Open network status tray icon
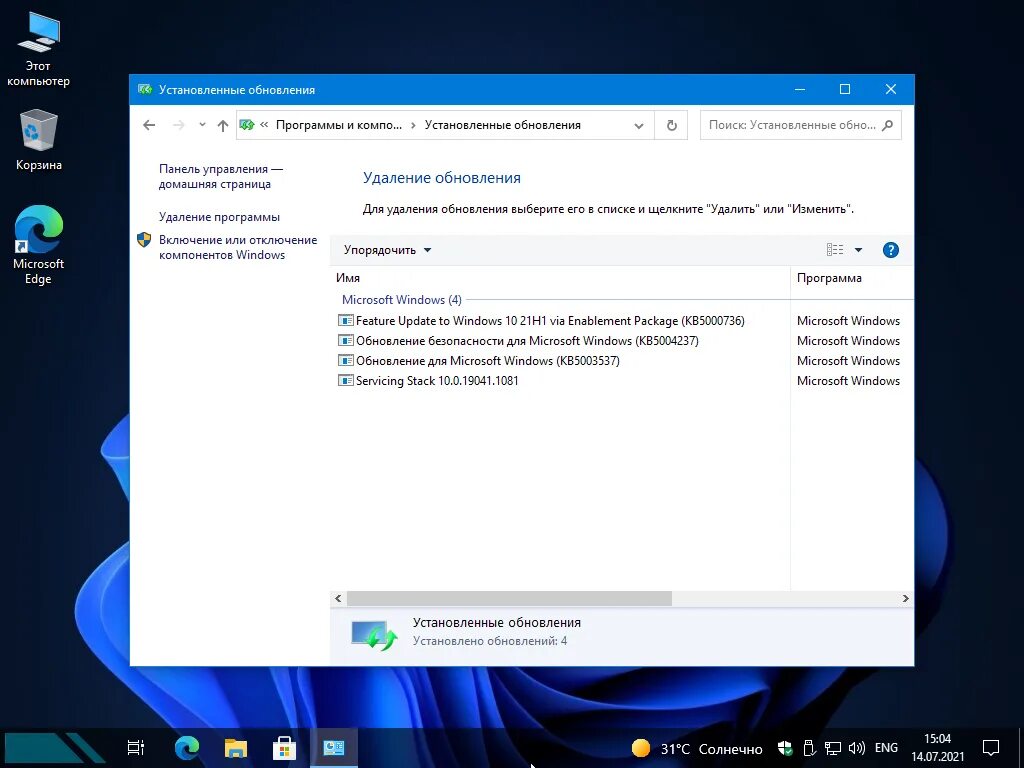Viewport: 1024px width, 768px height. pos(832,748)
